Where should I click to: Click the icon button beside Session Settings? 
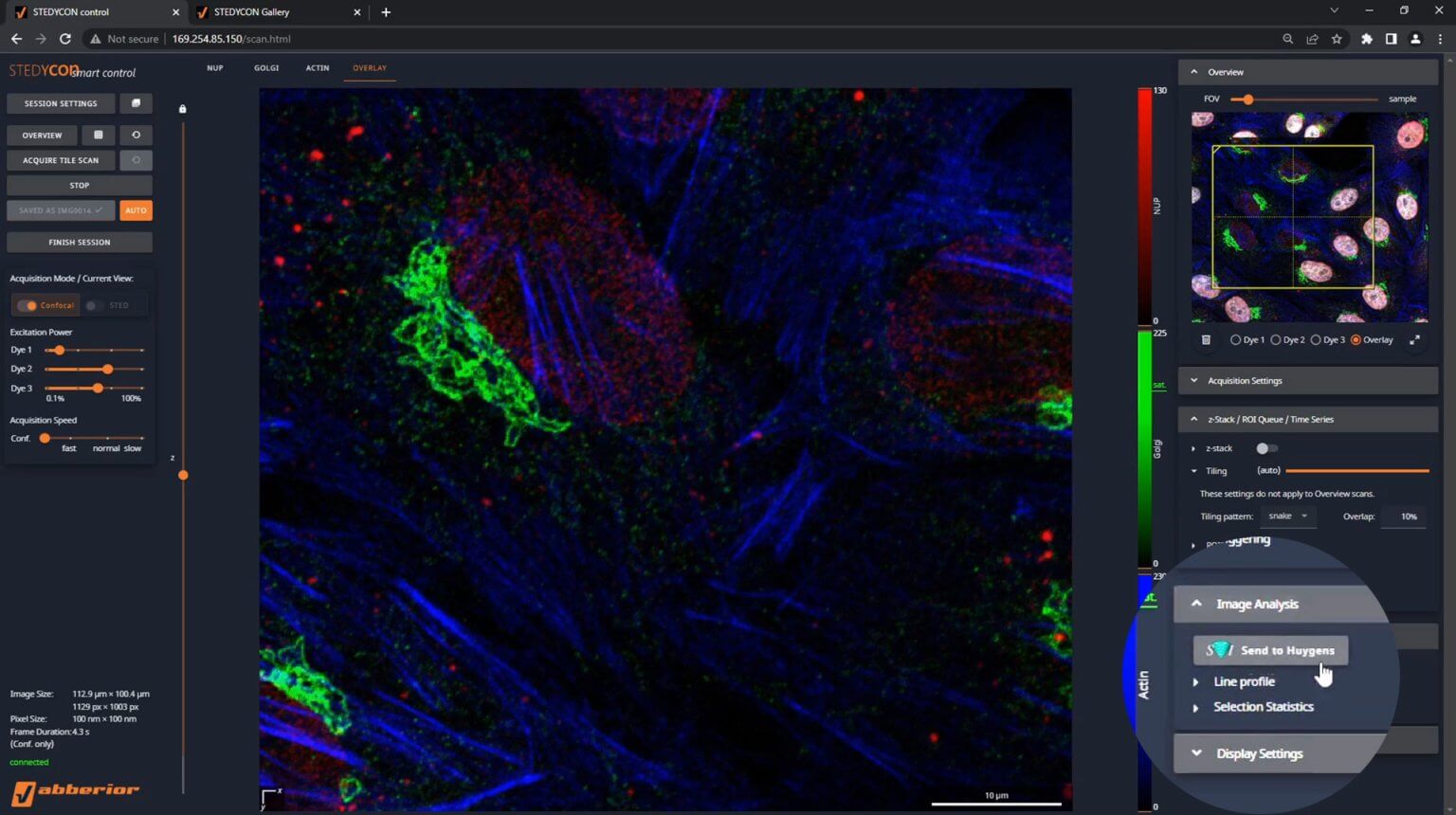[136, 103]
